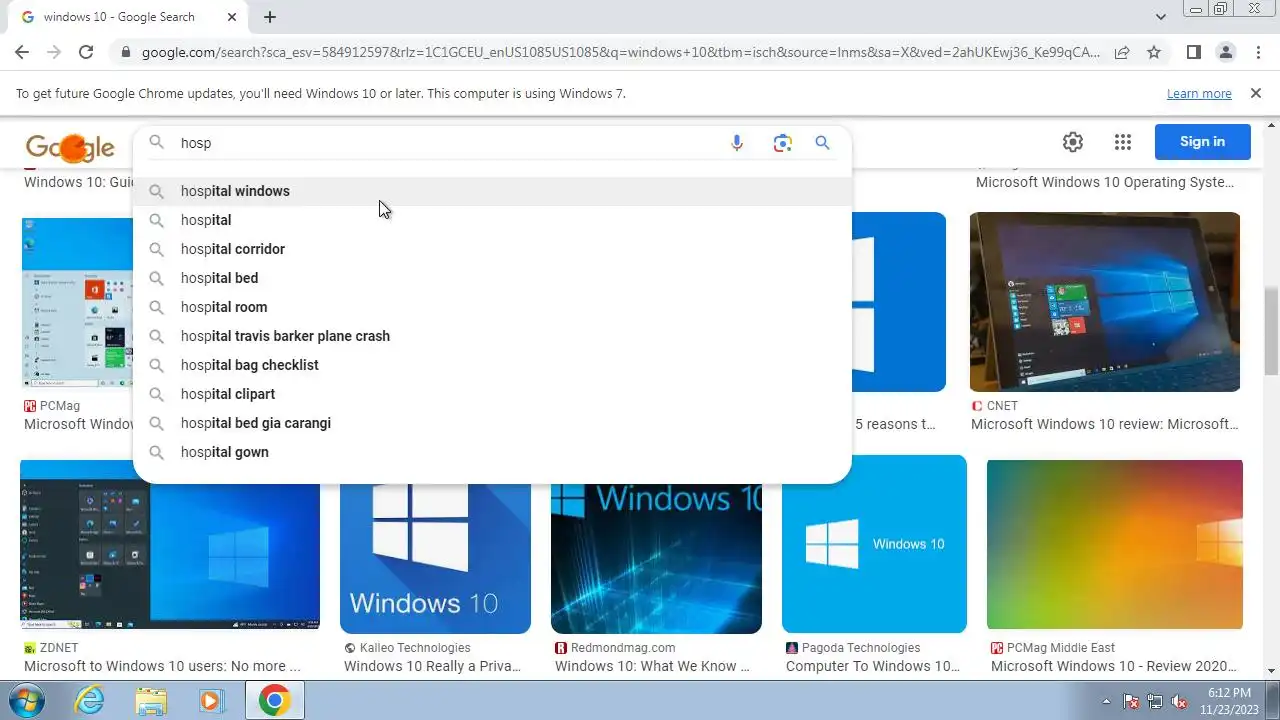Reload the current page
The width and height of the screenshot is (1280, 720).
click(x=86, y=52)
